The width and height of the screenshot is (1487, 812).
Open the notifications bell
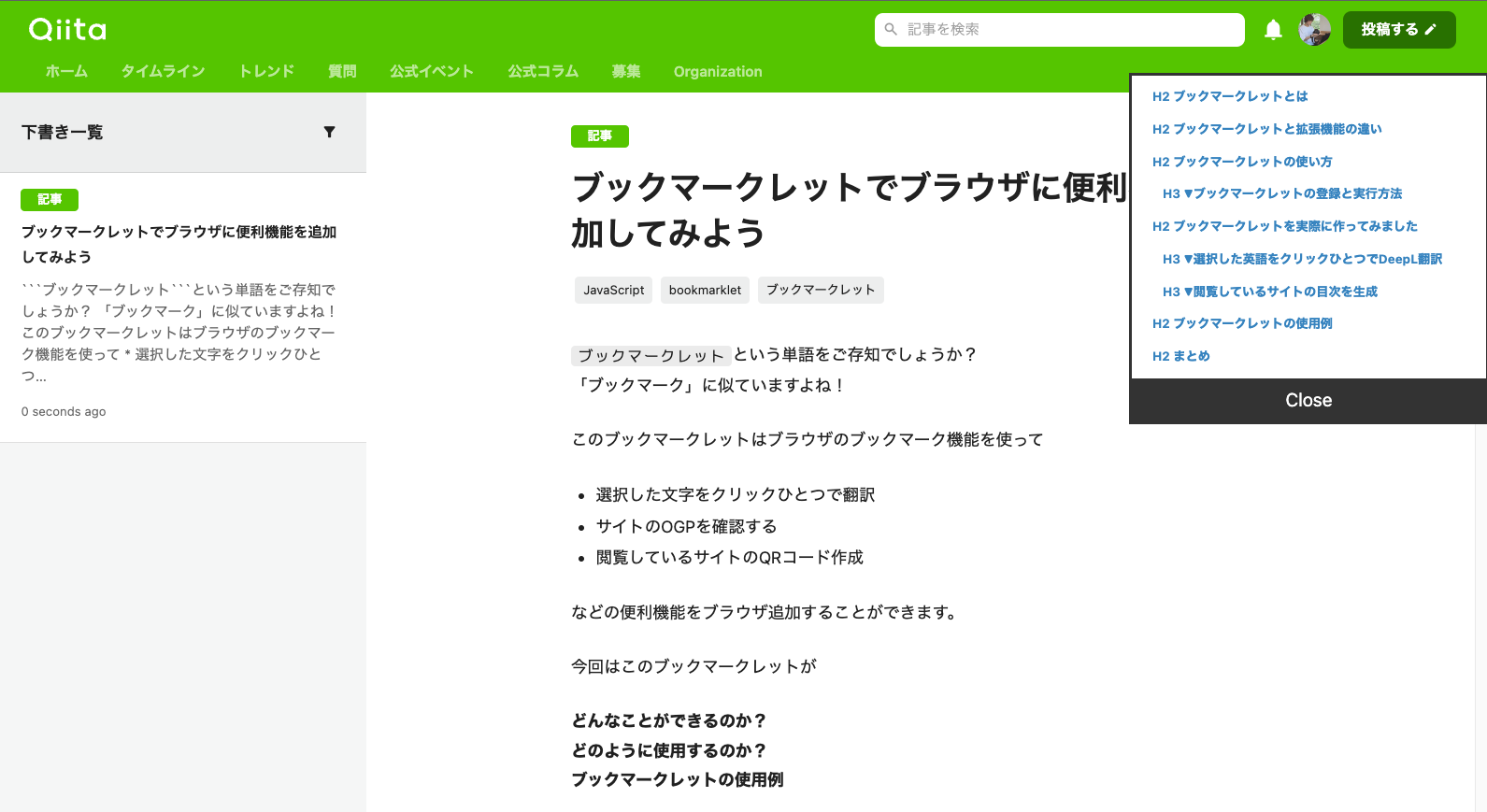[1273, 30]
